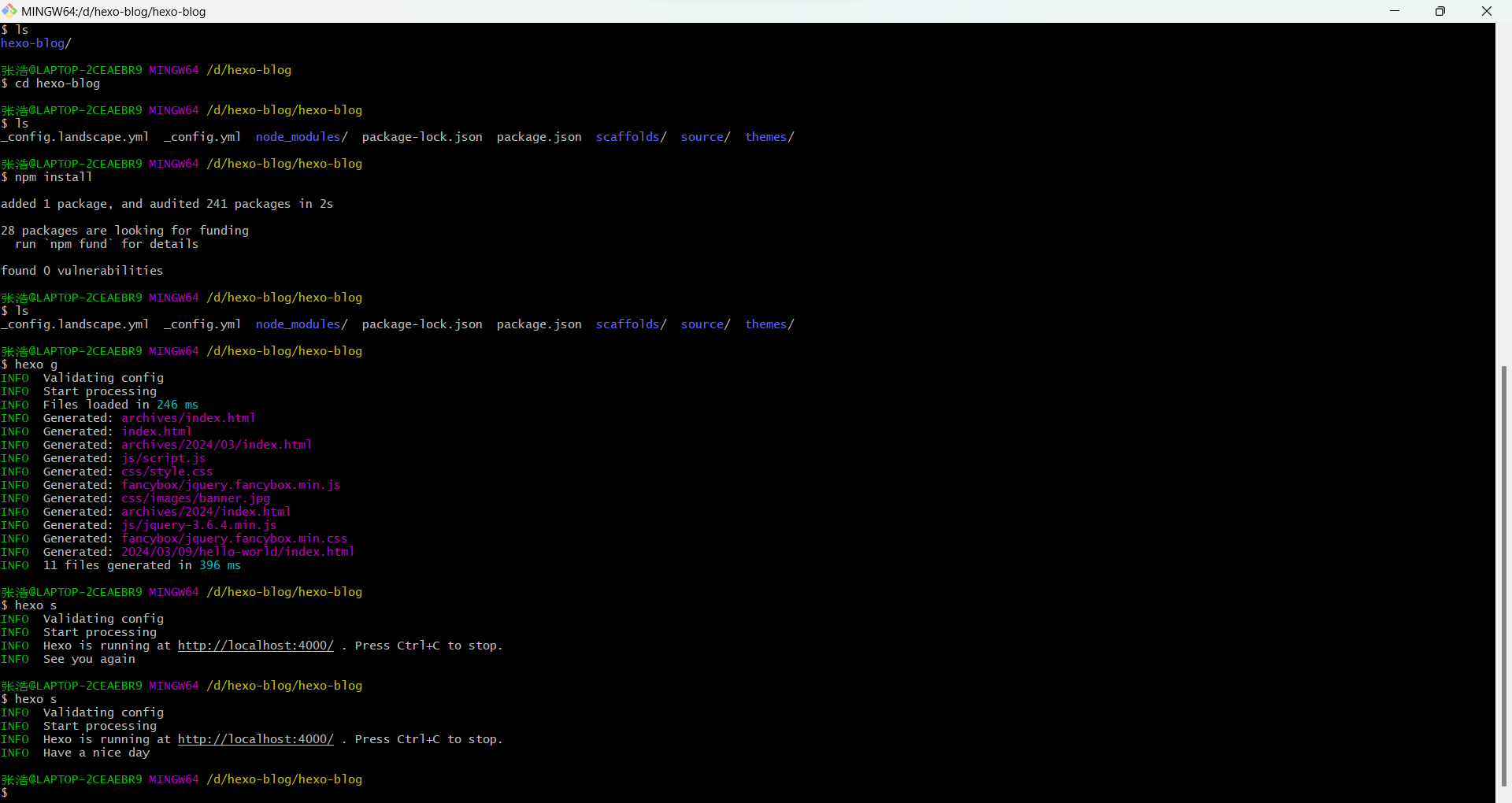Click '11 files generated in 396 ms'
The image size is (1512, 803).
[x=142, y=565]
